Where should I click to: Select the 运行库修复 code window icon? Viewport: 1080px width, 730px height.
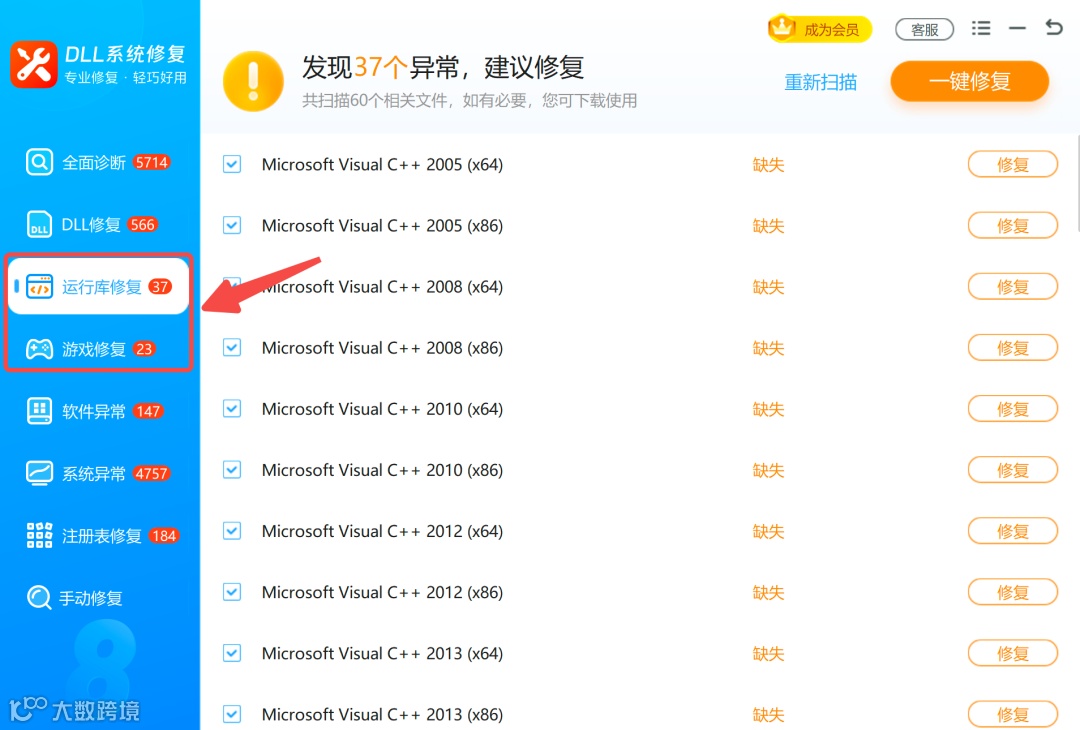(x=39, y=286)
